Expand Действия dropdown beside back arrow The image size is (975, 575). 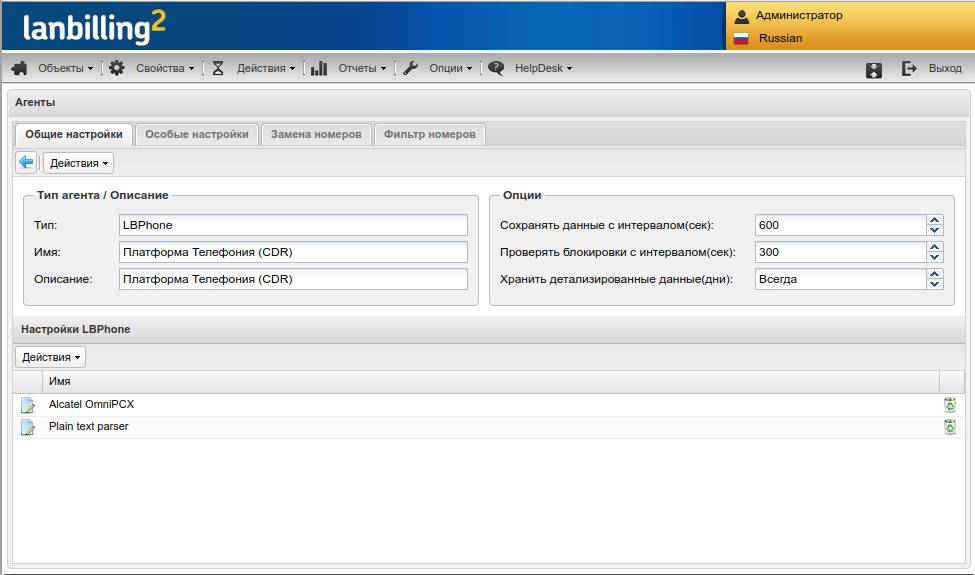(x=78, y=163)
